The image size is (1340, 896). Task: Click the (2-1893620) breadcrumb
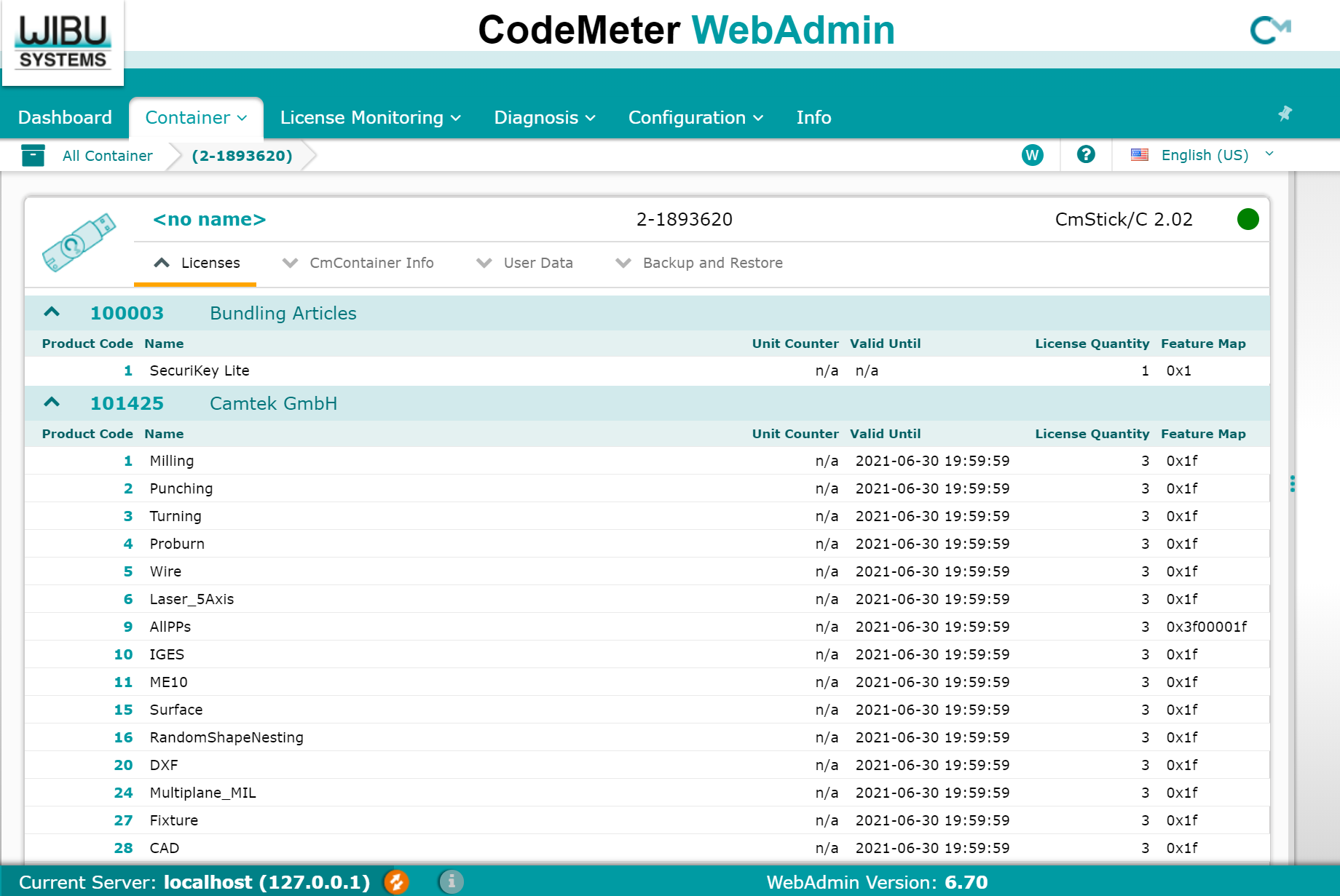(242, 156)
